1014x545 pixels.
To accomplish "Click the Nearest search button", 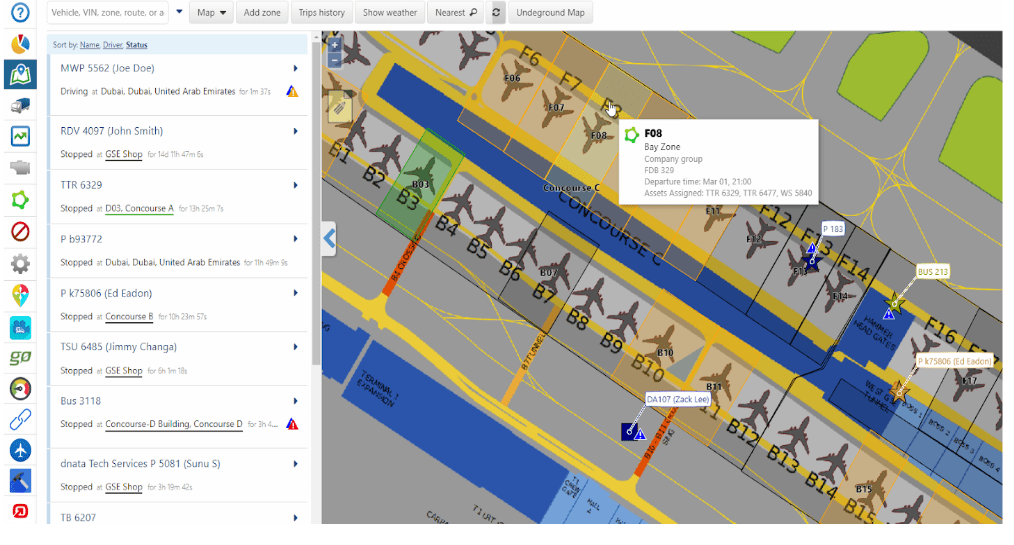I will tap(455, 12).
